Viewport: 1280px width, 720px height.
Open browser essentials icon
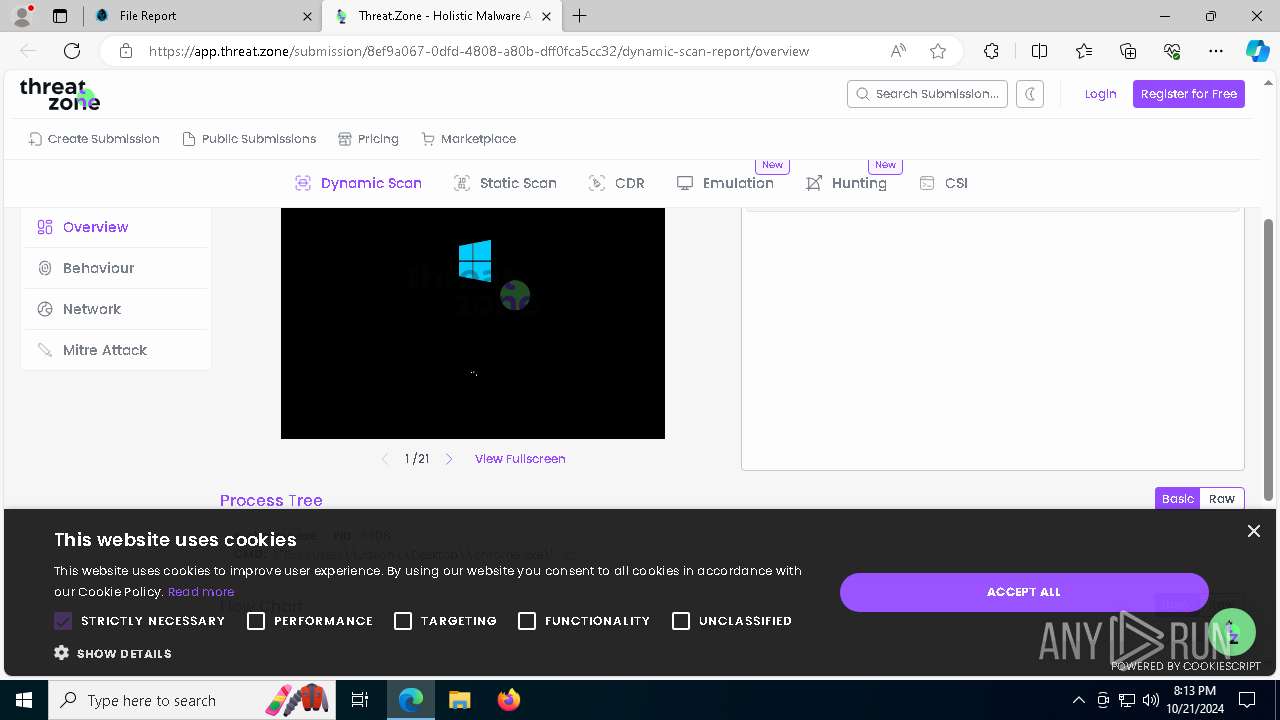click(1172, 51)
